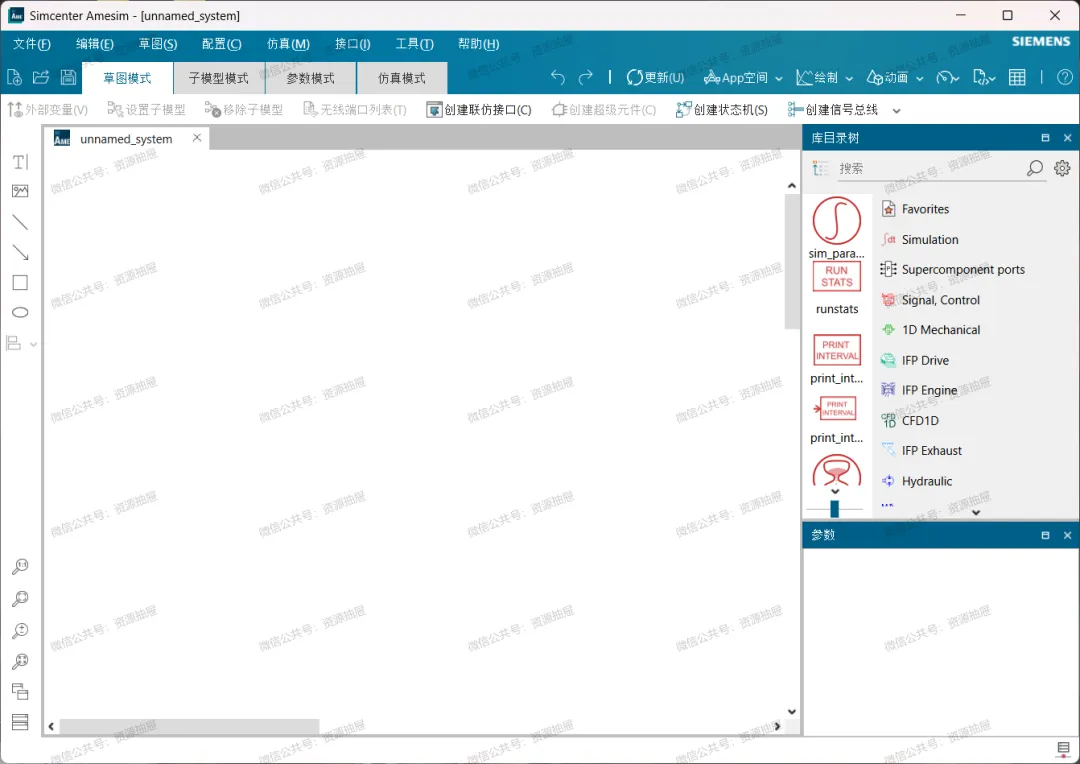Open the 1D Mechanical library
Image resolution: width=1080 pixels, height=764 pixels.
(931, 330)
